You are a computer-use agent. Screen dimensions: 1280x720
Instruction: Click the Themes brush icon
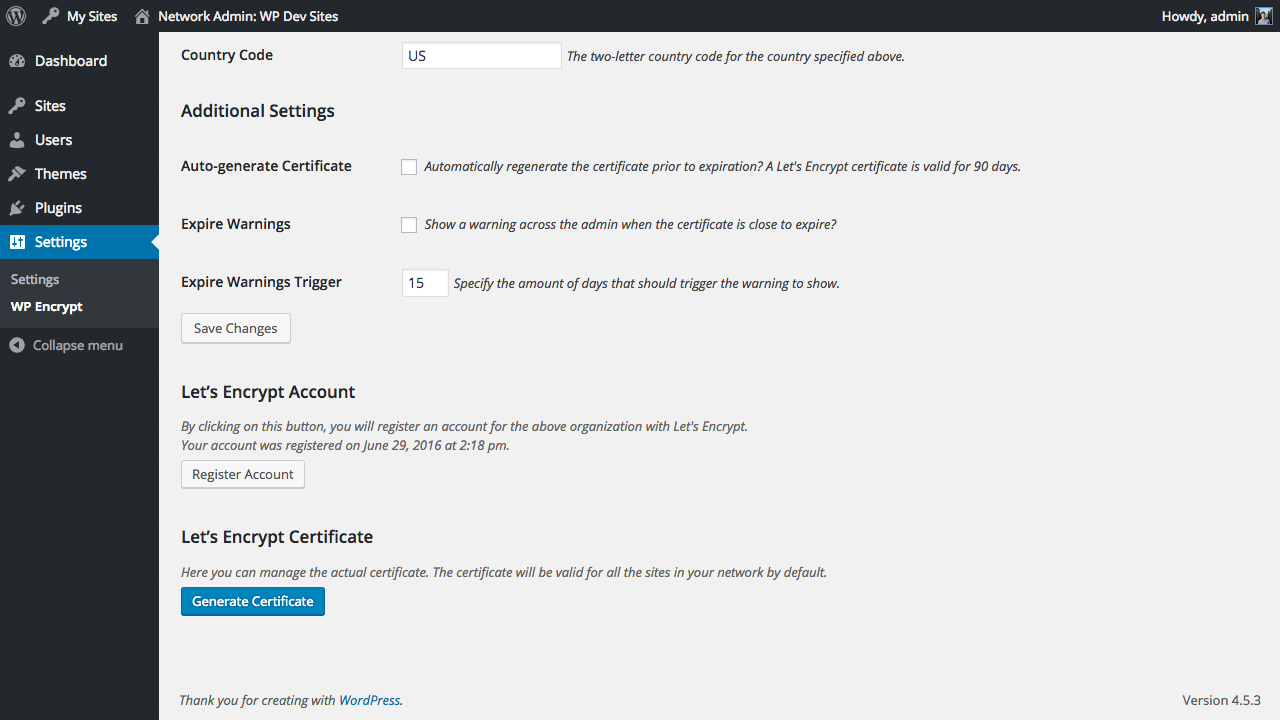pyautogui.click(x=17, y=174)
